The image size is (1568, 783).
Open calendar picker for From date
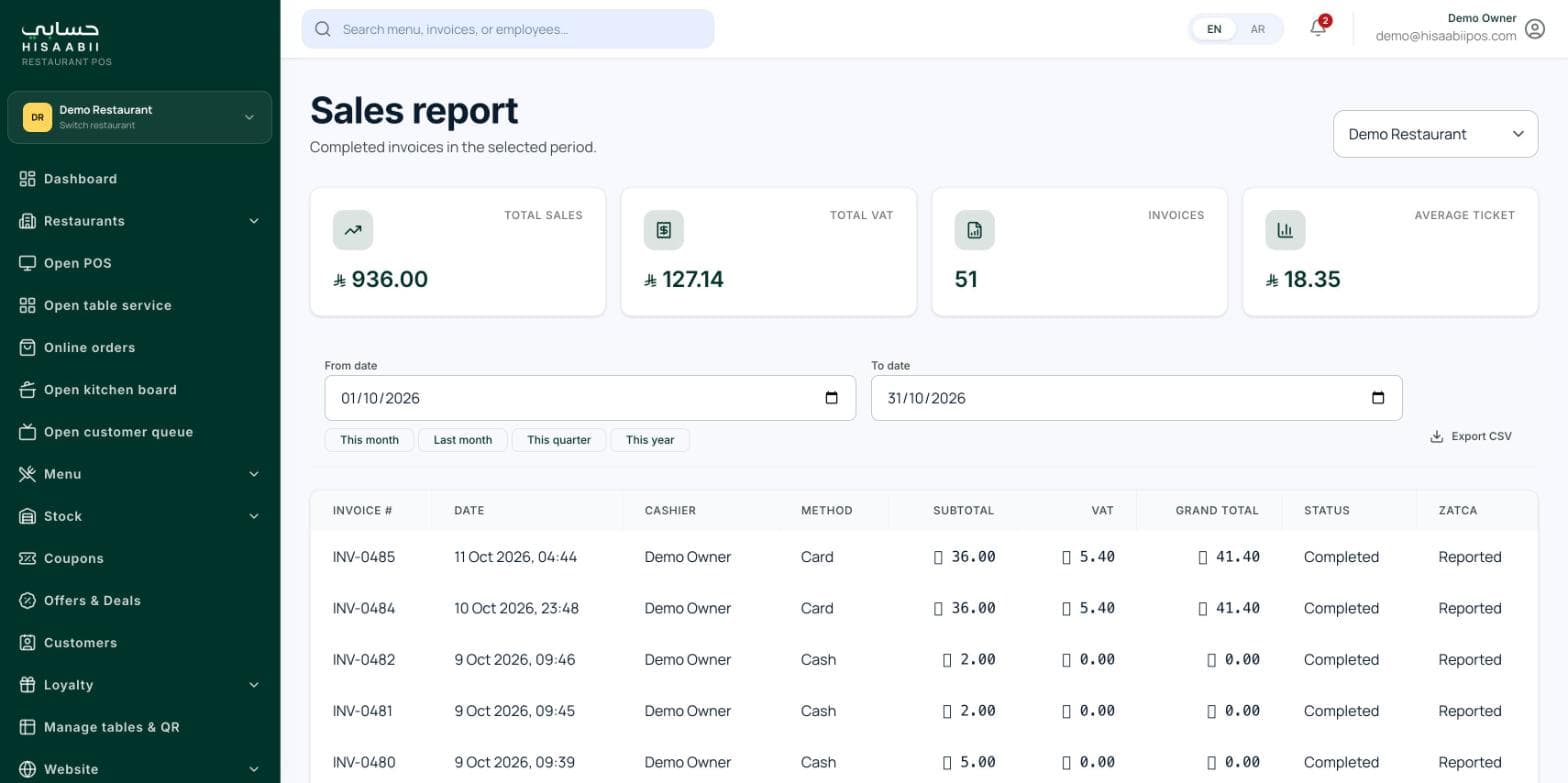coord(831,398)
